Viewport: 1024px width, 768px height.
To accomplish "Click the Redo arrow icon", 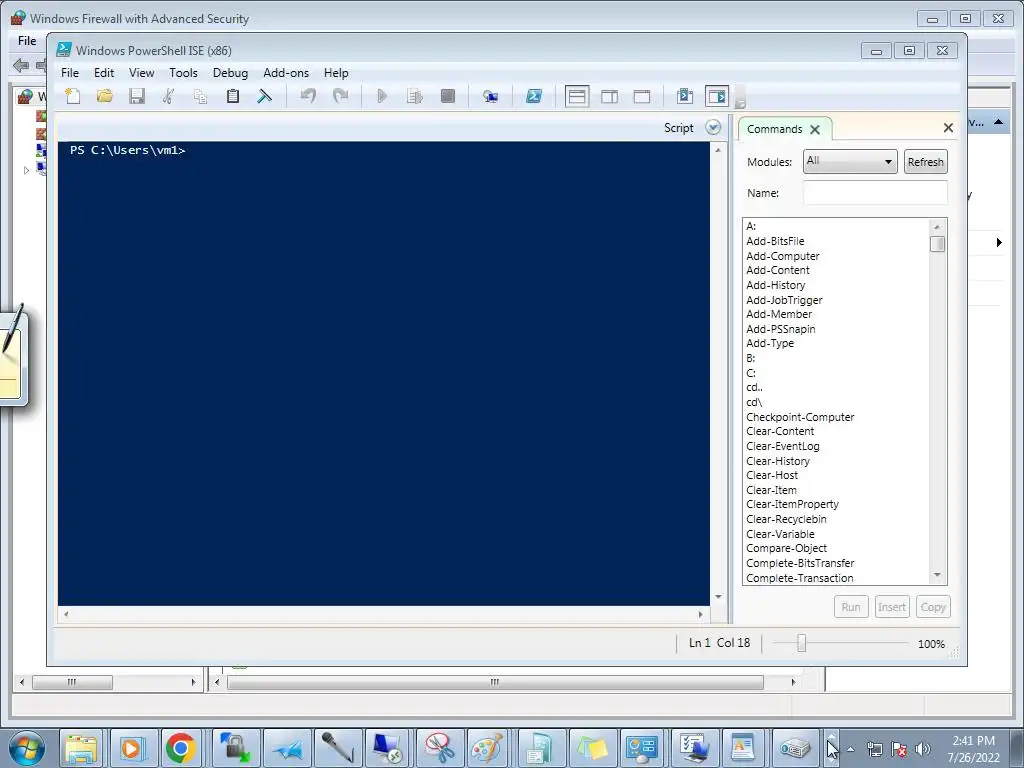I will (x=340, y=97).
